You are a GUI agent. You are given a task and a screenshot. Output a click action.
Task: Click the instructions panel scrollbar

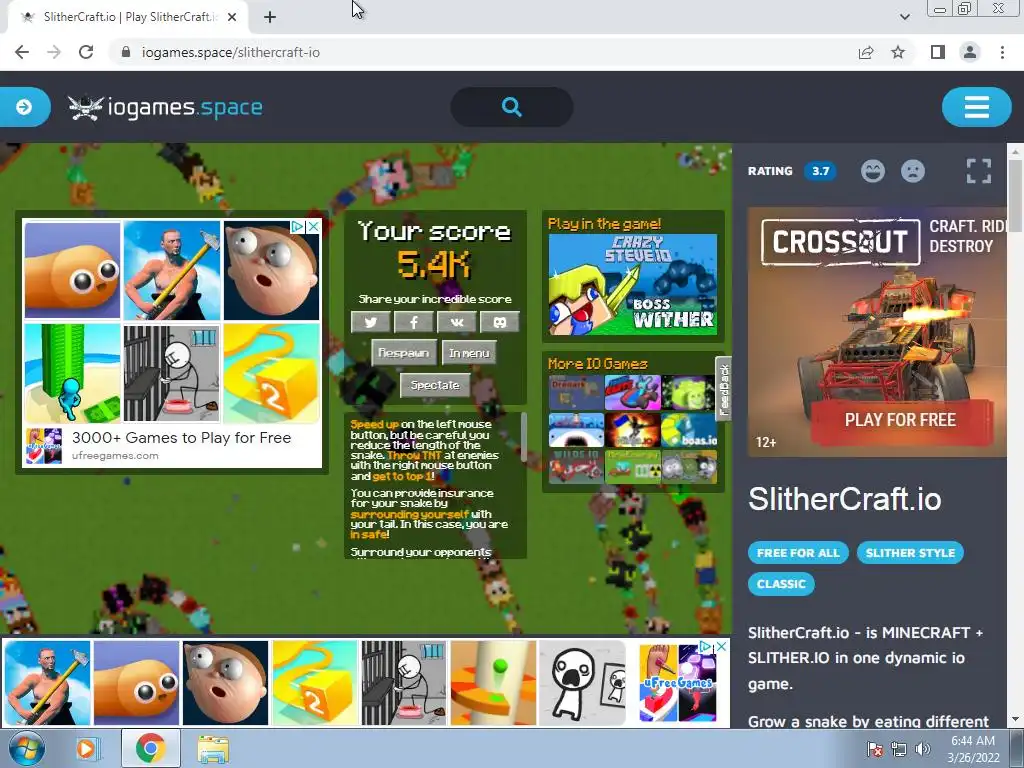click(524, 436)
